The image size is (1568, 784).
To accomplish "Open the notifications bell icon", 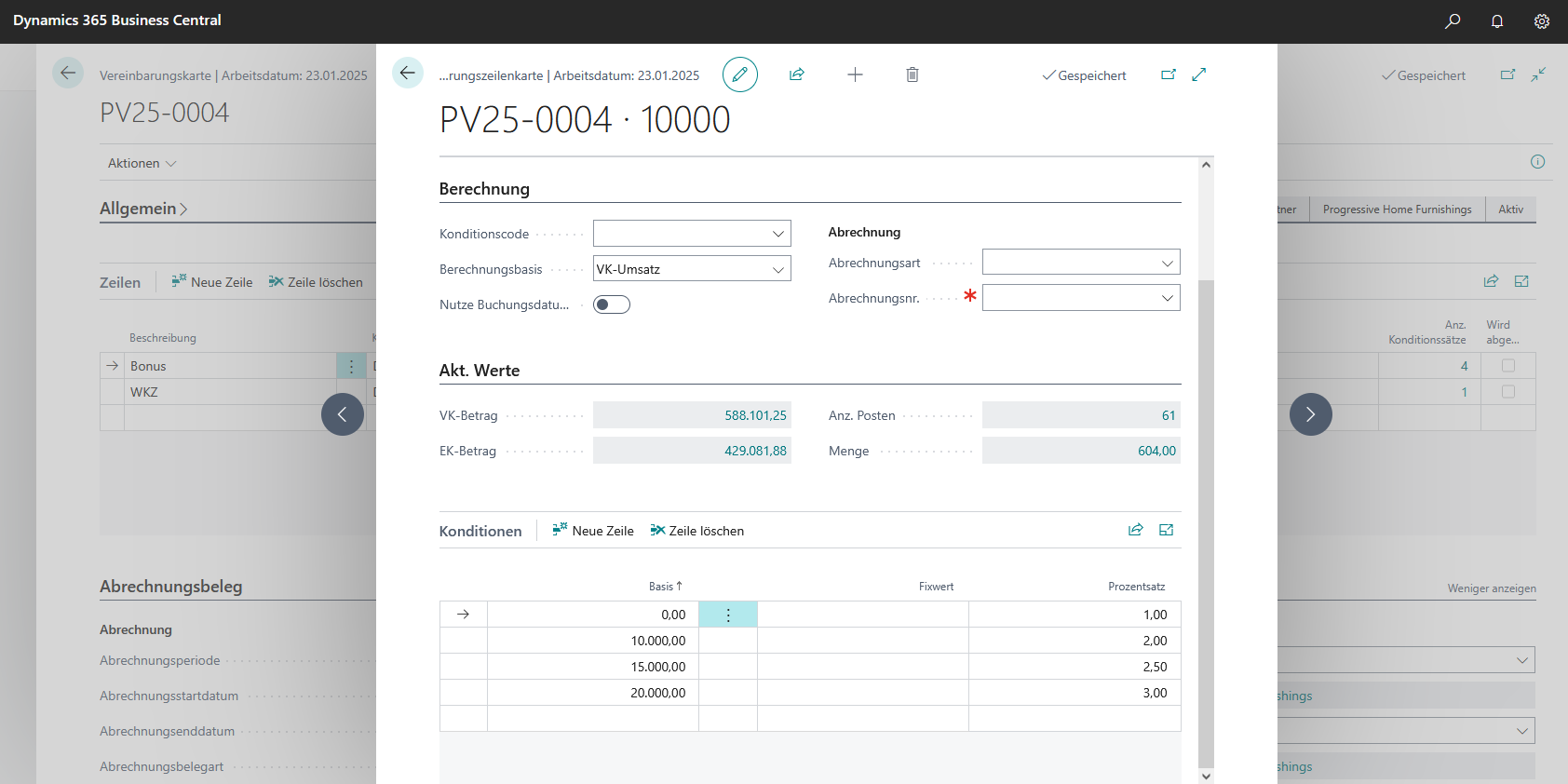I will coord(1497,20).
